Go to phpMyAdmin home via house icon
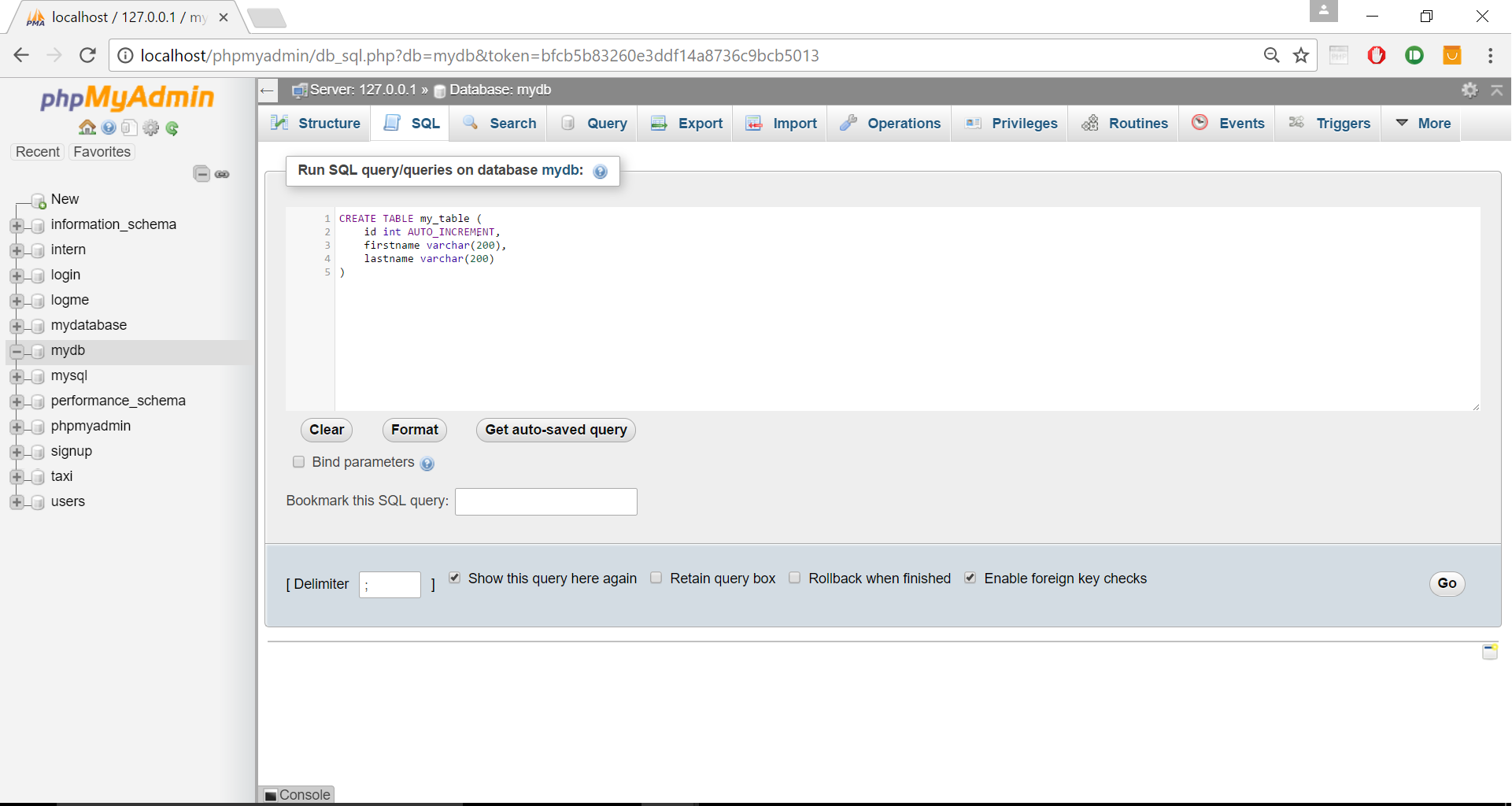Image resolution: width=1512 pixels, height=806 pixels. (x=87, y=128)
